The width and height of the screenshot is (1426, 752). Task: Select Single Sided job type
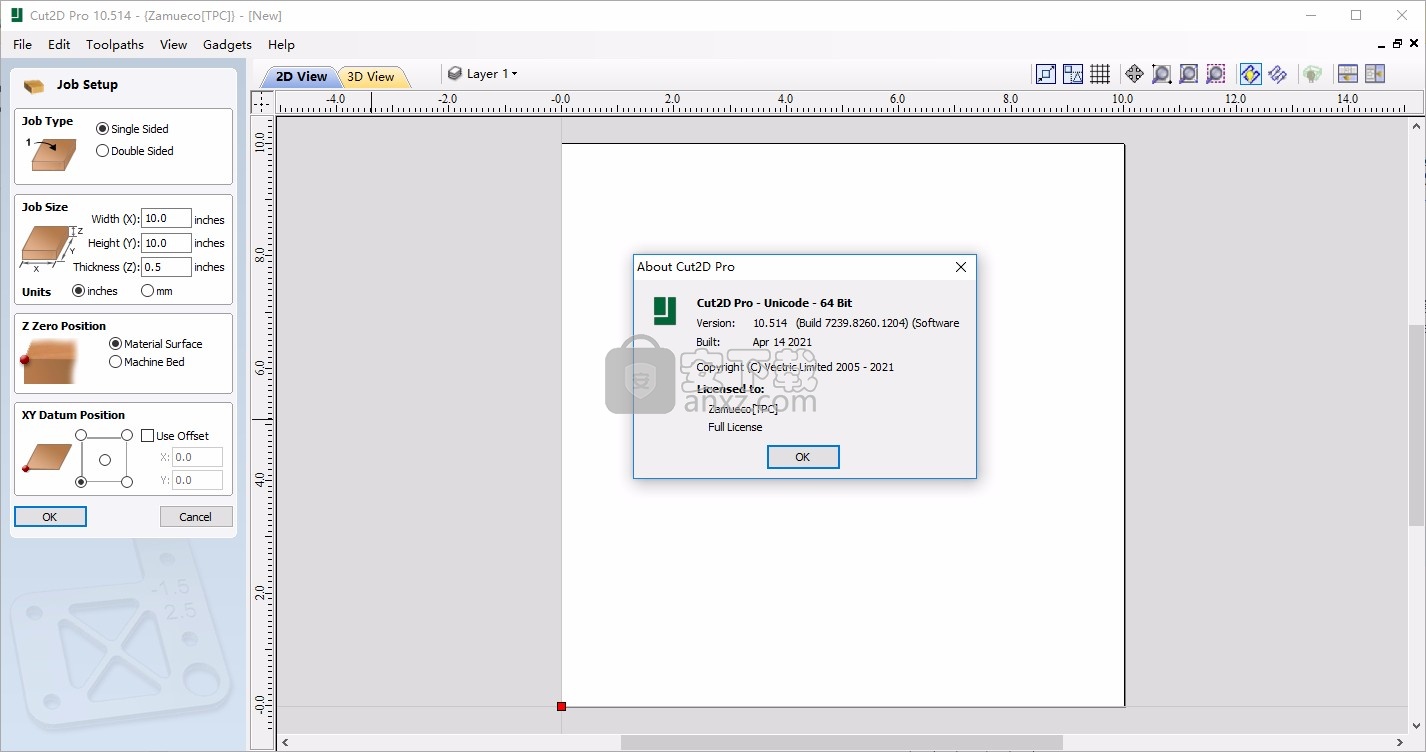pos(132,129)
